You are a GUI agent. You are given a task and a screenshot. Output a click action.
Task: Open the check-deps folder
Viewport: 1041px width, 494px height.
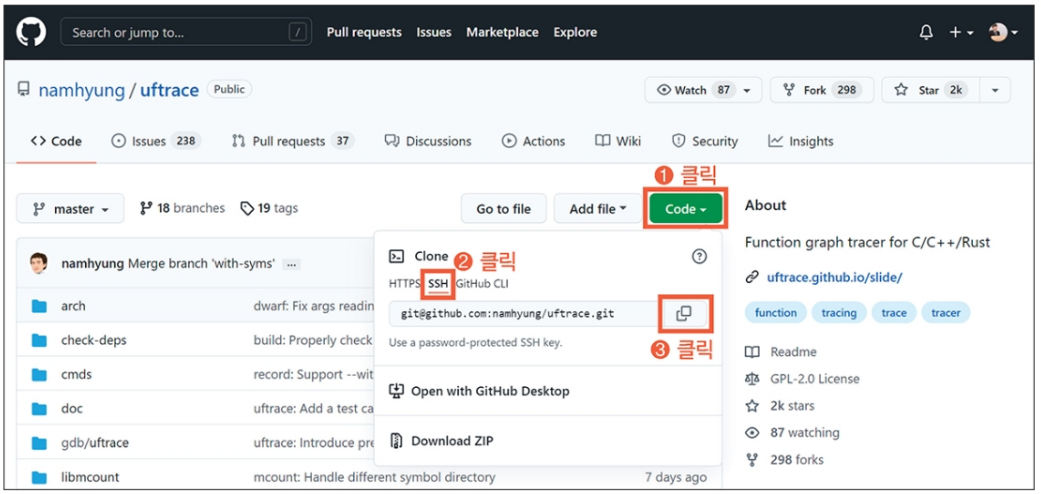94,340
